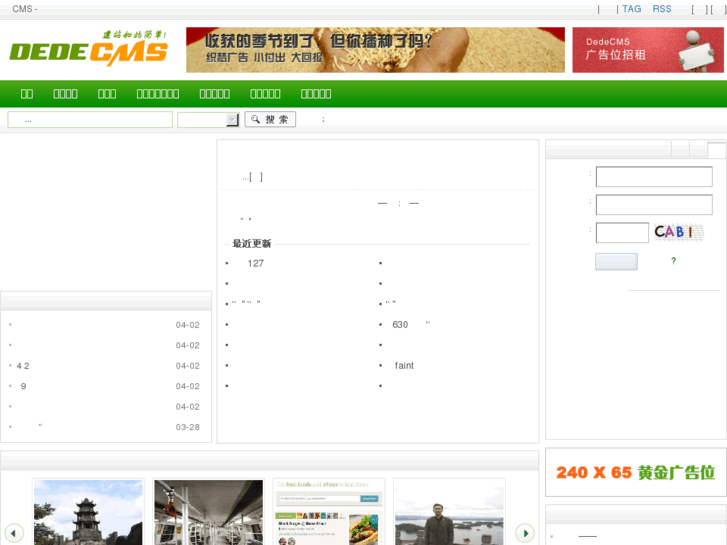Refresh the CABI captcha image

coord(679,231)
